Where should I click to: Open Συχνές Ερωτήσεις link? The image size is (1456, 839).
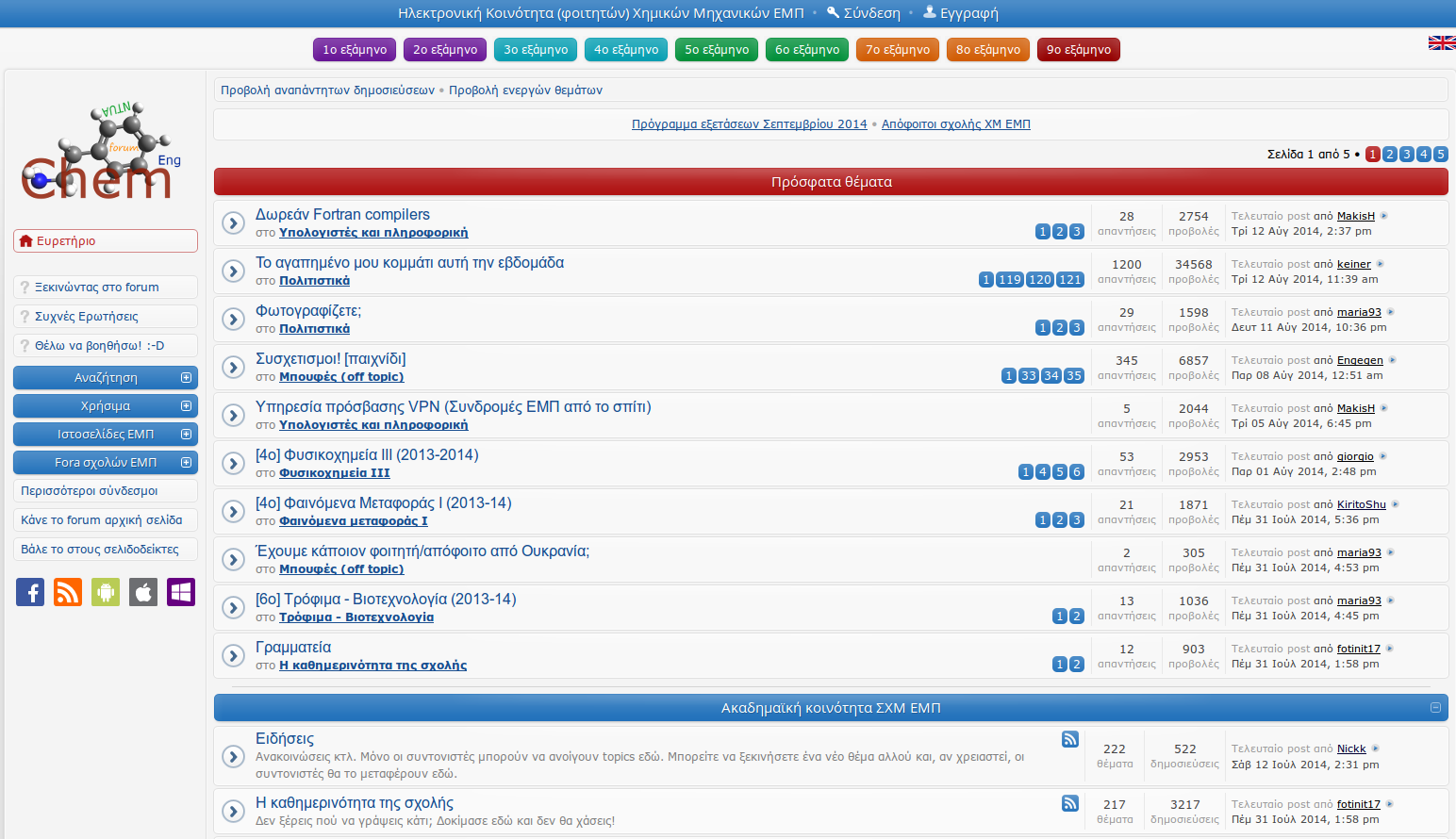(x=106, y=316)
